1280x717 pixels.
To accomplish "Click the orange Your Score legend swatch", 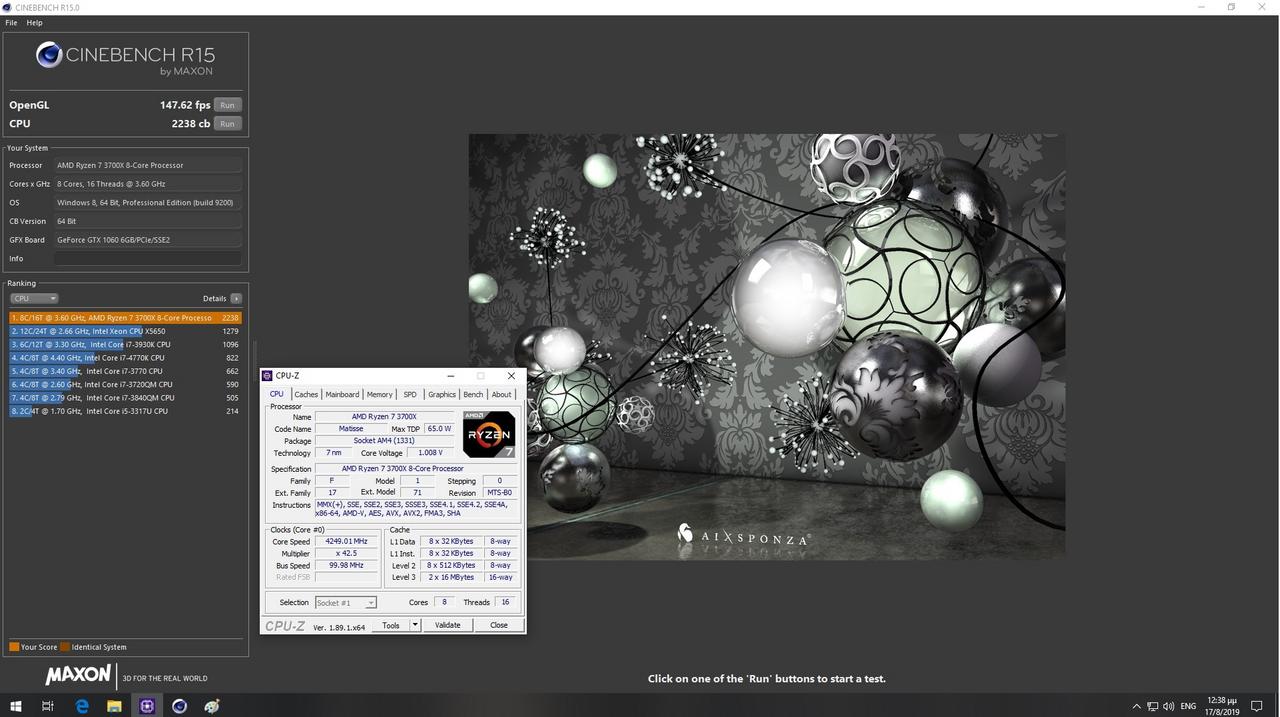I will [14, 647].
